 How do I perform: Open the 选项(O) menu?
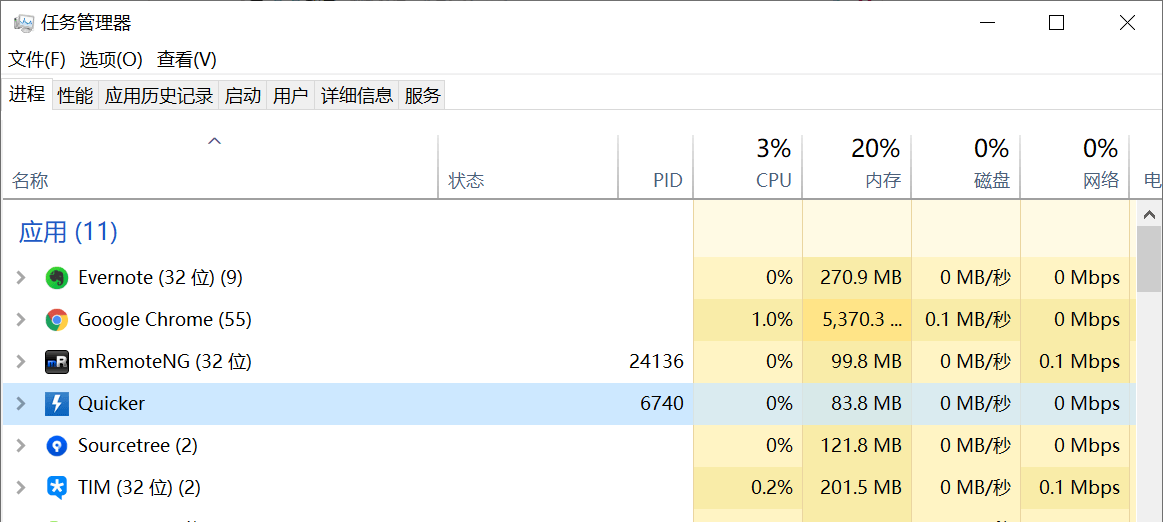pyautogui.click(x=111, y=60)
